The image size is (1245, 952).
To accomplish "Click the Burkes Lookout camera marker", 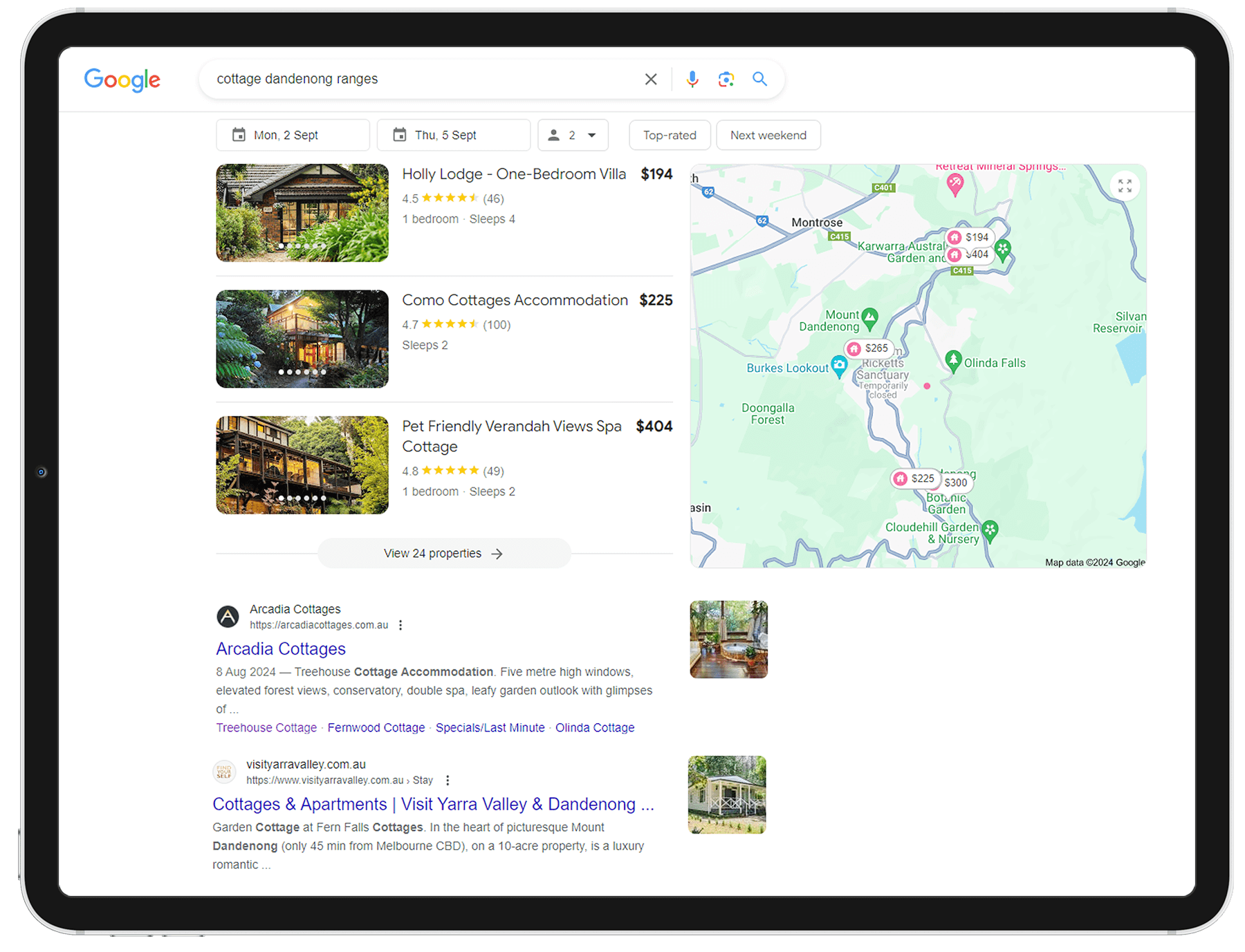I will 839,366.
